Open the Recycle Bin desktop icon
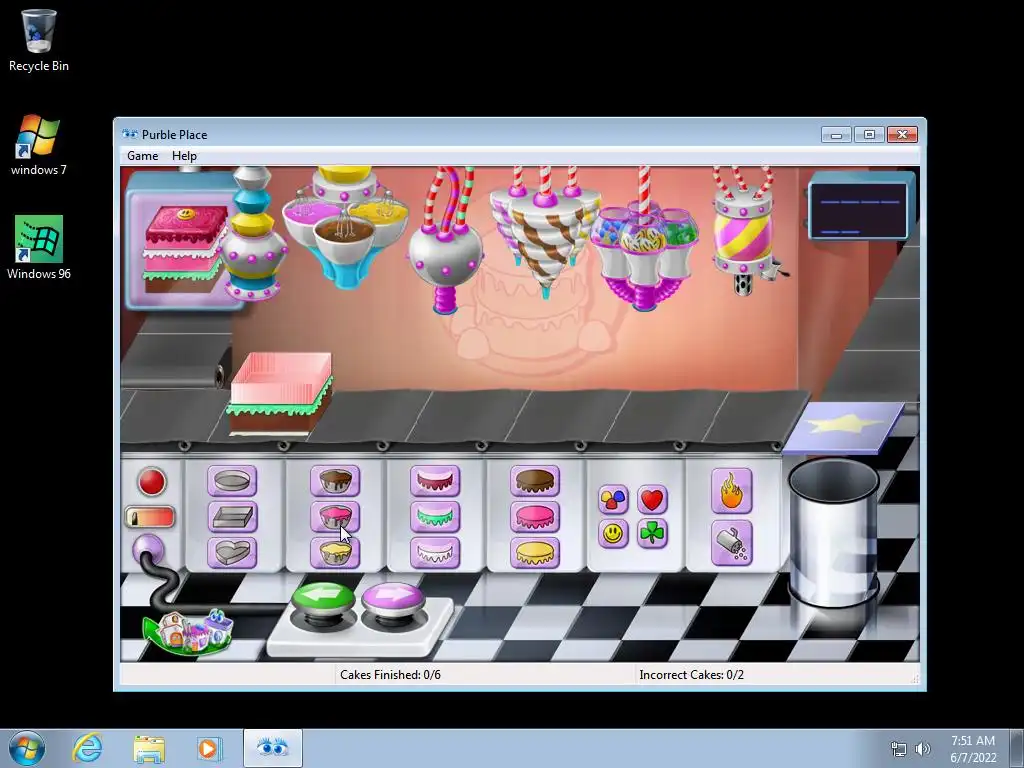This screenshot has width=1024, height=768. tap(39, 40)
